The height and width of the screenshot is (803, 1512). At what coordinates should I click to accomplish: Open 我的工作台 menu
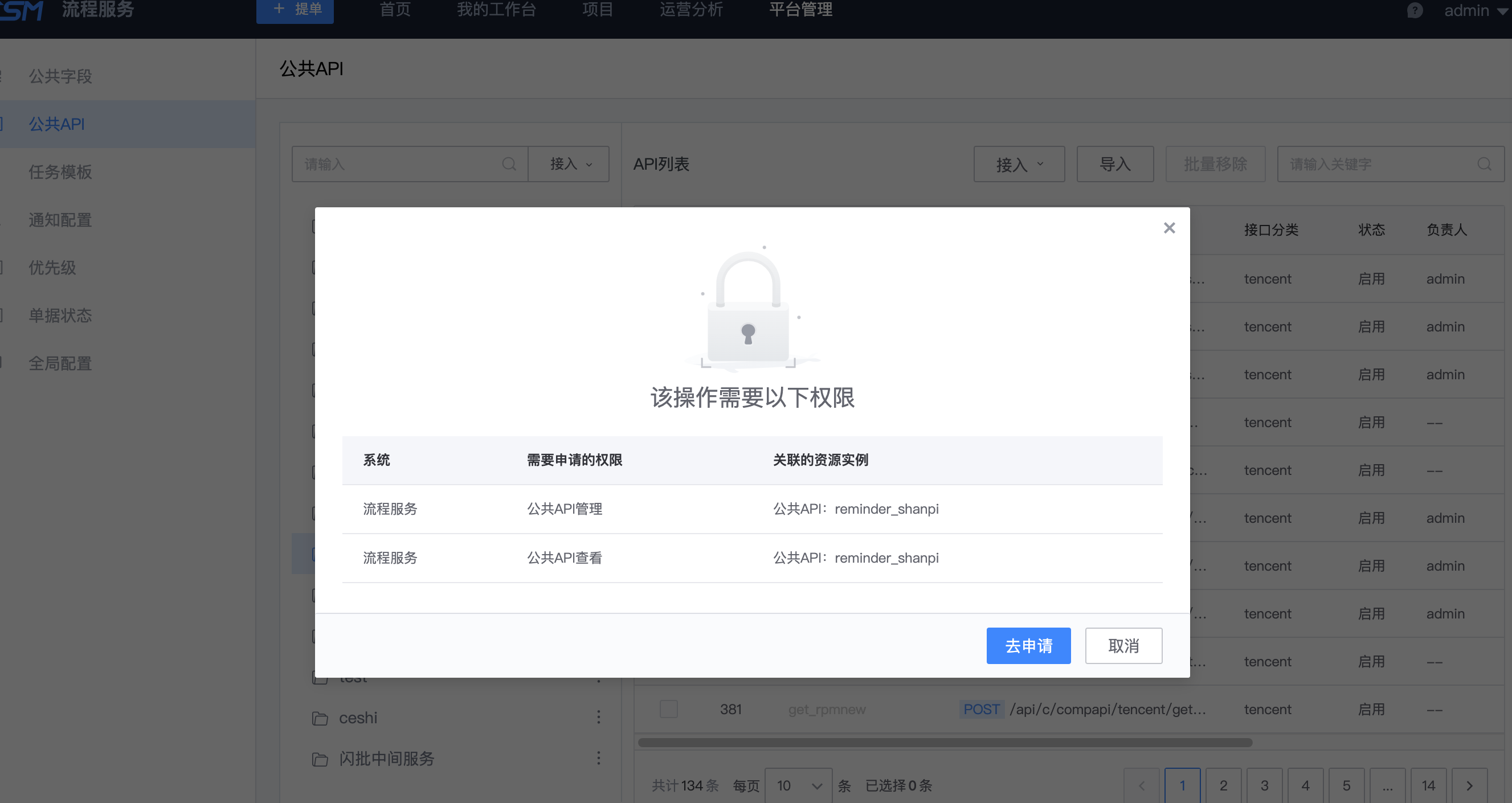(497, 10)
